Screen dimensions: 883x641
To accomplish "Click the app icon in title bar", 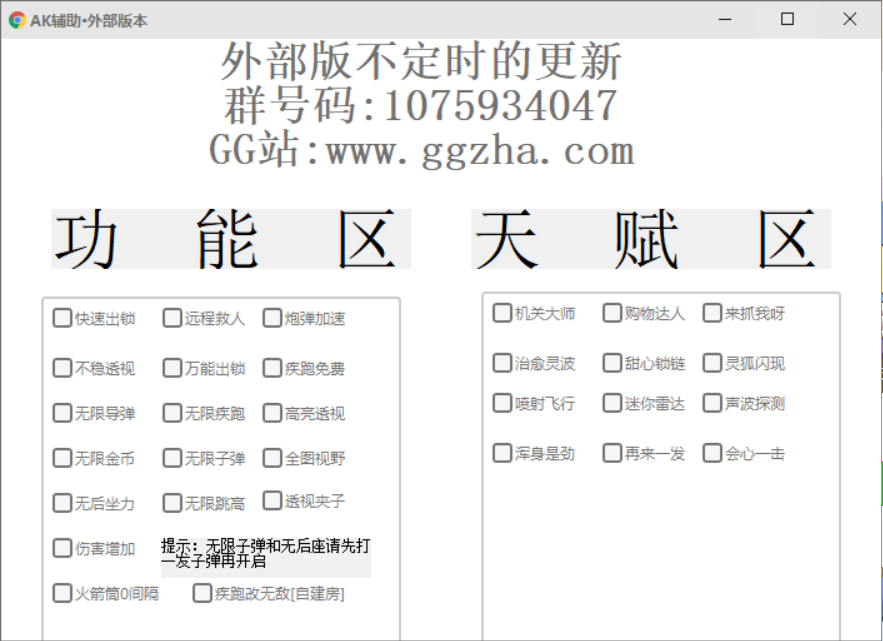I will pos(17,20).
